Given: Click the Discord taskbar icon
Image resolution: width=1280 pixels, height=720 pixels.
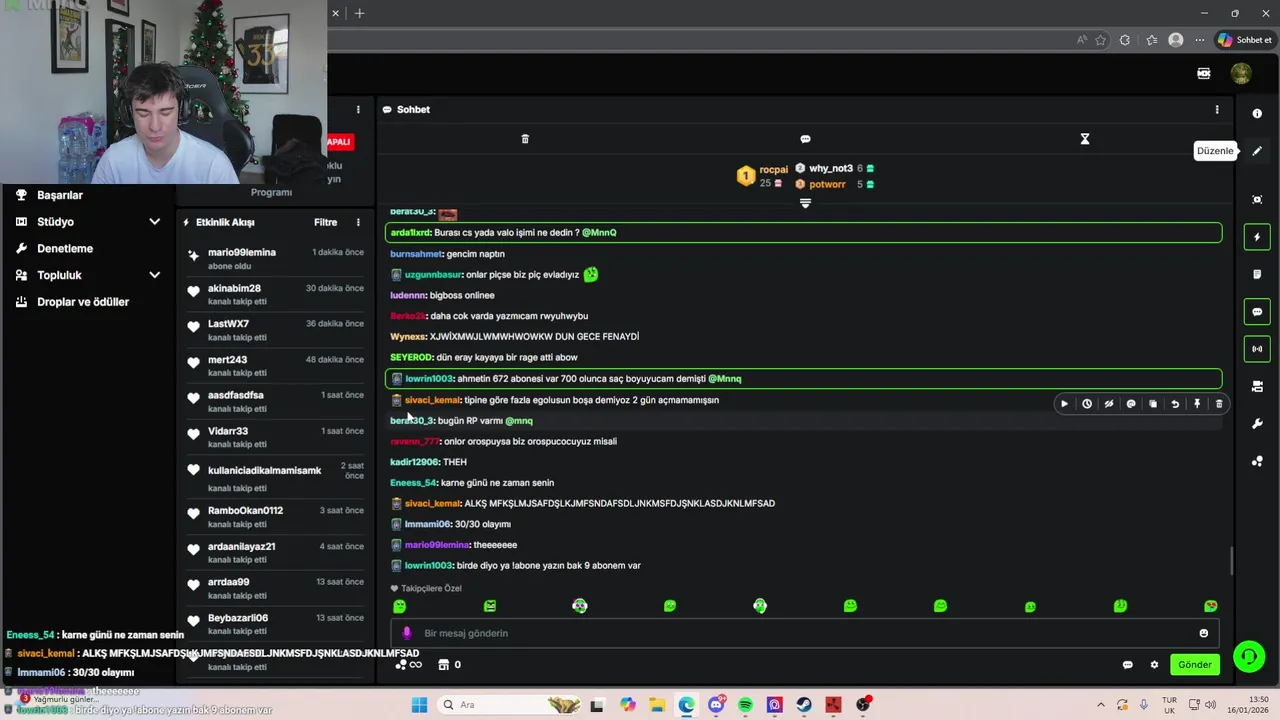Looking at the screenshot, I should (x=716, y=705).
